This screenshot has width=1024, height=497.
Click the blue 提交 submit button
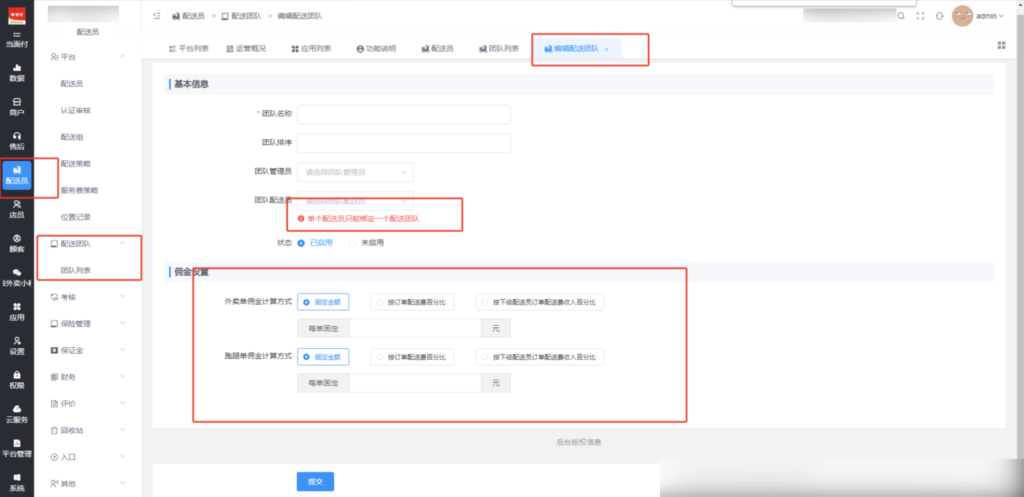pos(315,481)
